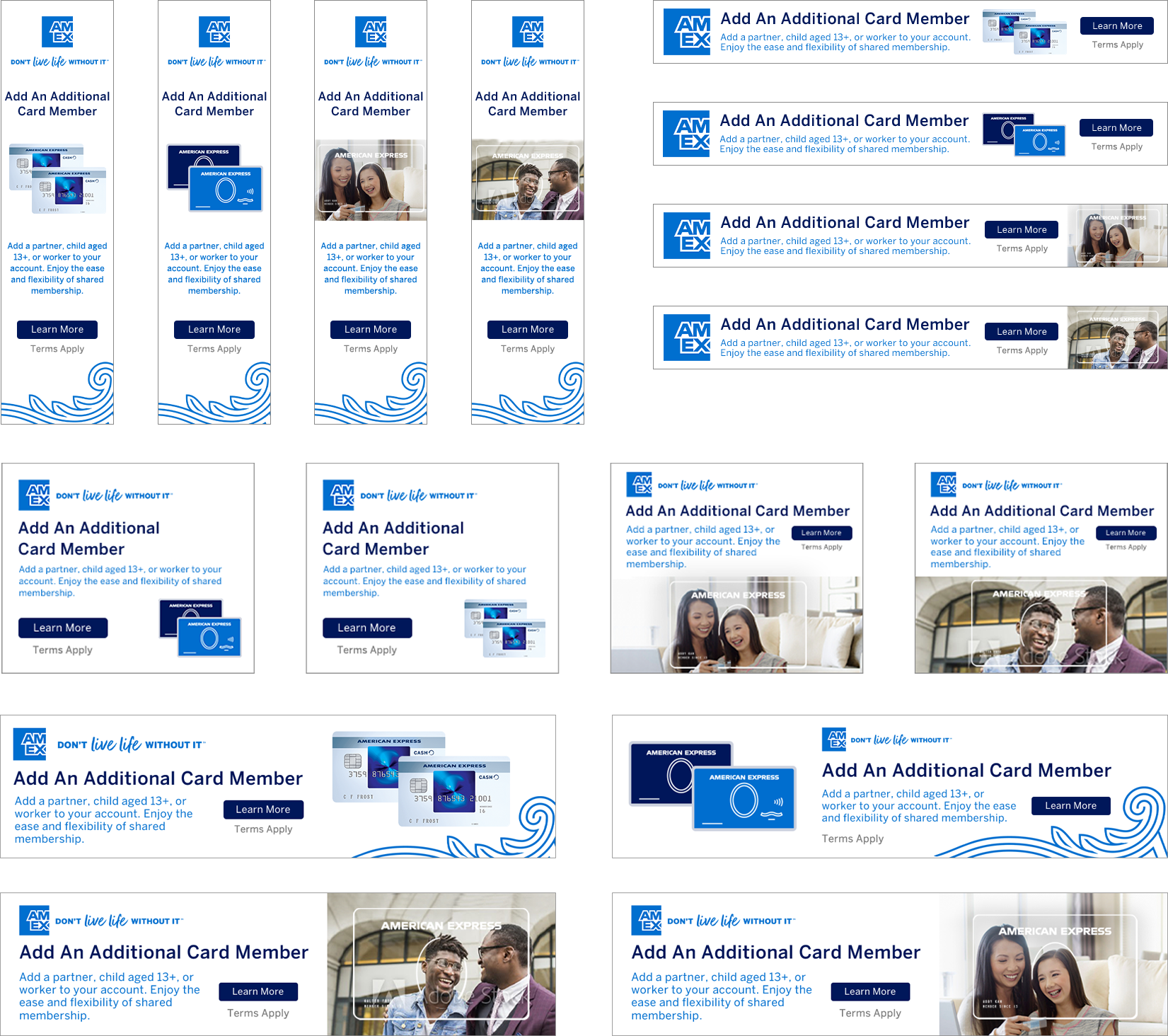Select Amex logo in thin strip ad with navy cards
Viewport: 1168px width, 1036px height.
(x=686, y=134)
